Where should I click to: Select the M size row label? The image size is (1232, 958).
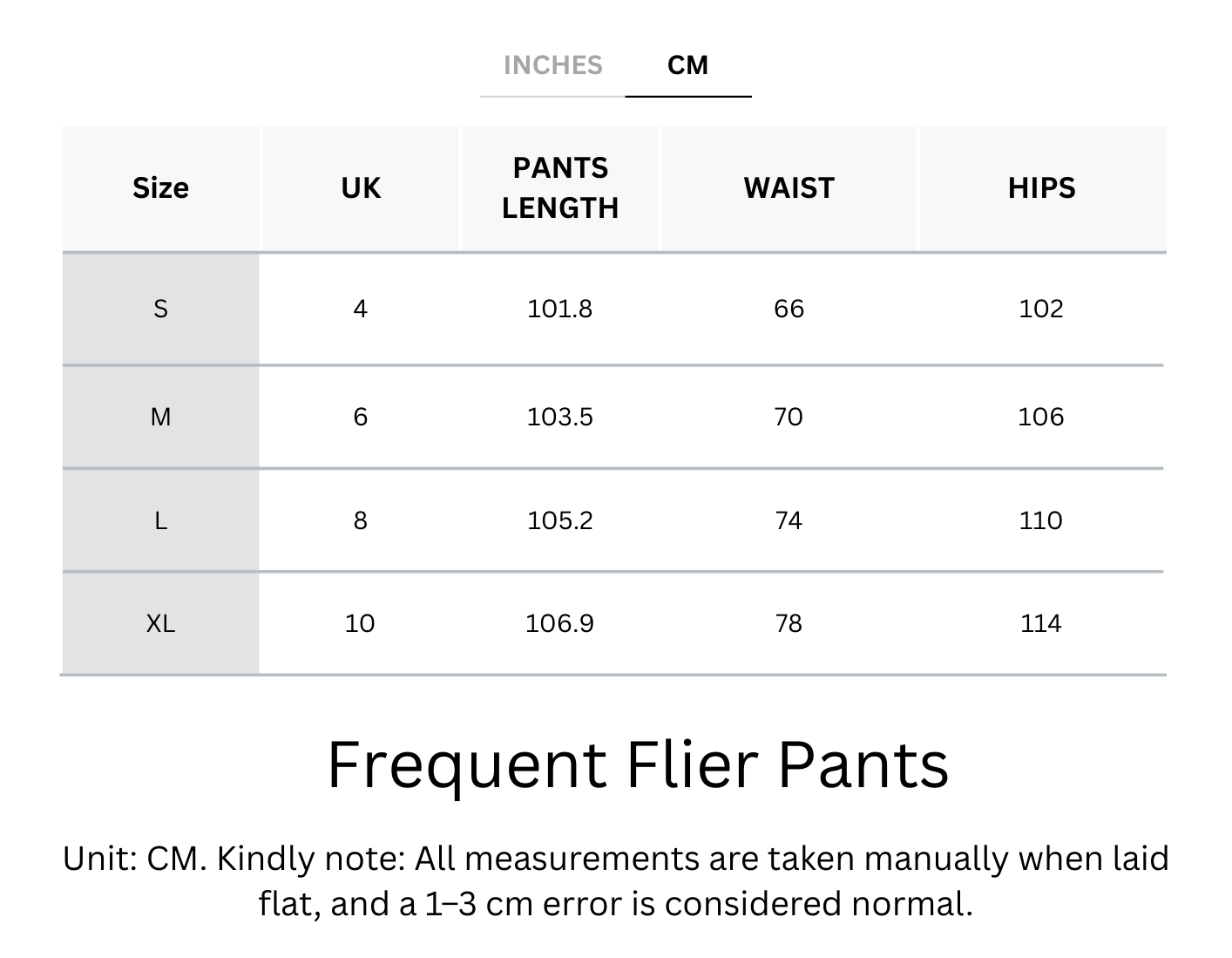[160, 417]
